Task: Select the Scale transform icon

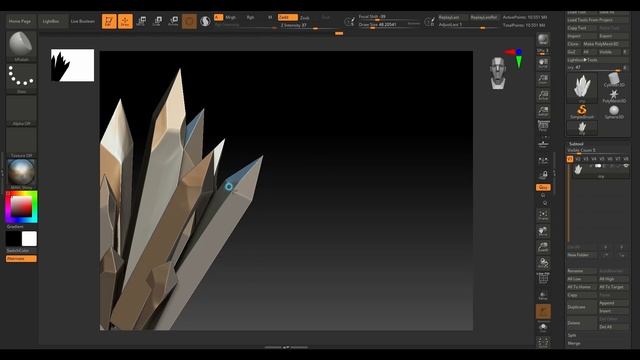Action: 157,21
